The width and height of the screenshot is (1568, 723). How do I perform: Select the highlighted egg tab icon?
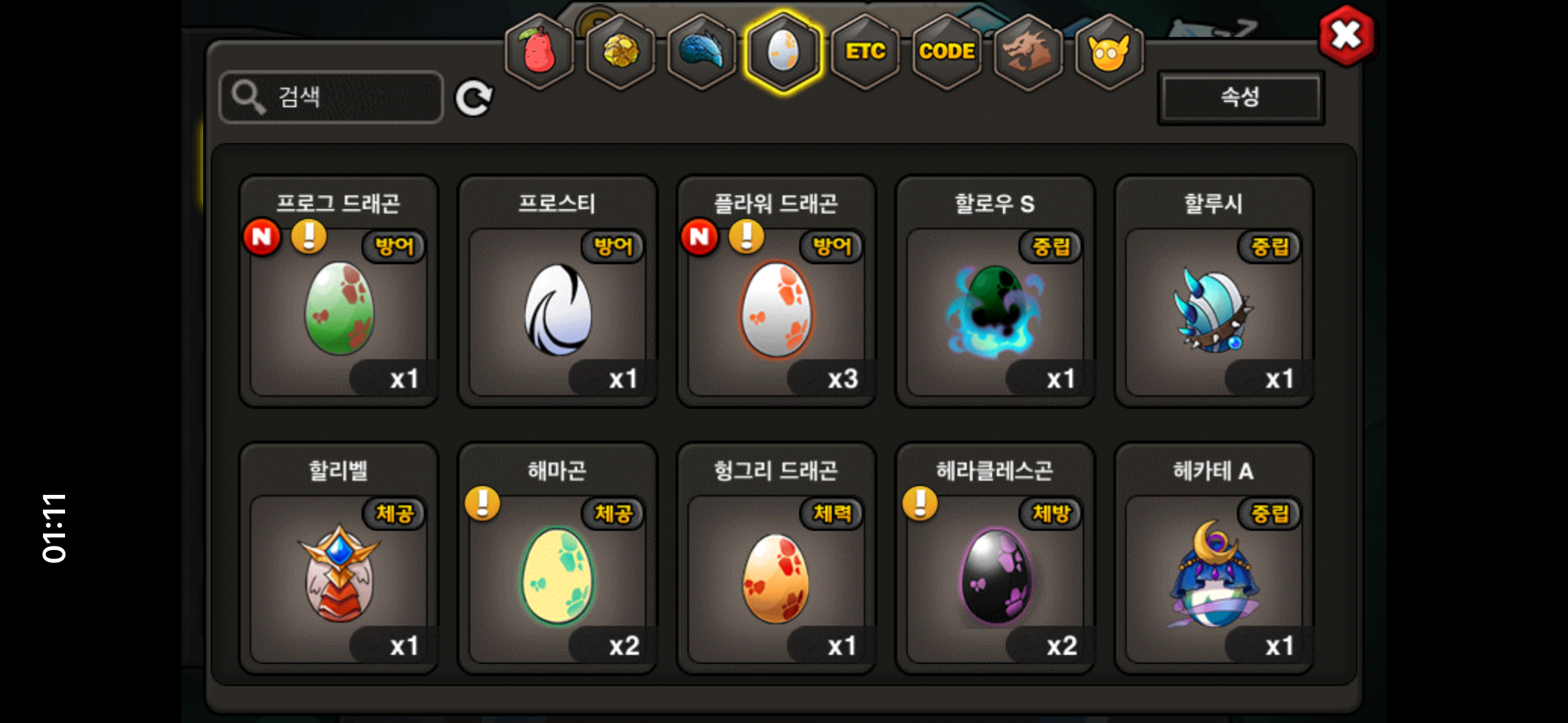(783, 52)
